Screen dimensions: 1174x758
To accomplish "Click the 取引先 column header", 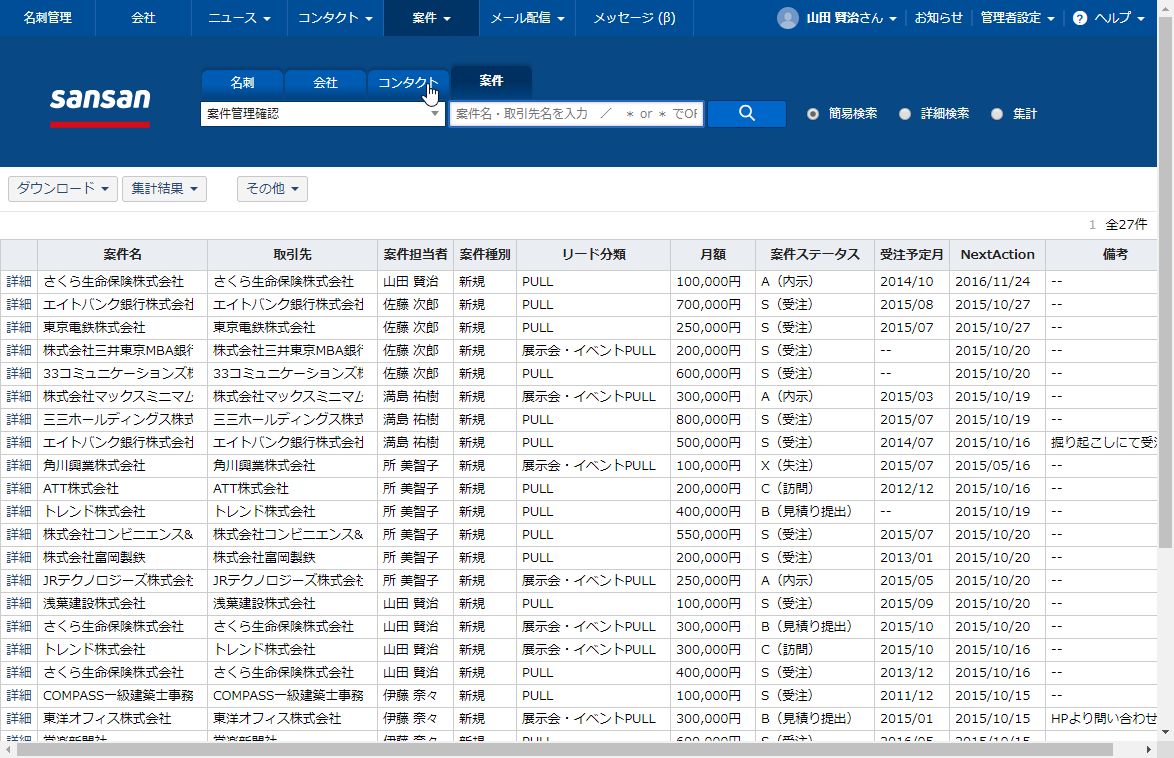I will click(x=292, y=255).
